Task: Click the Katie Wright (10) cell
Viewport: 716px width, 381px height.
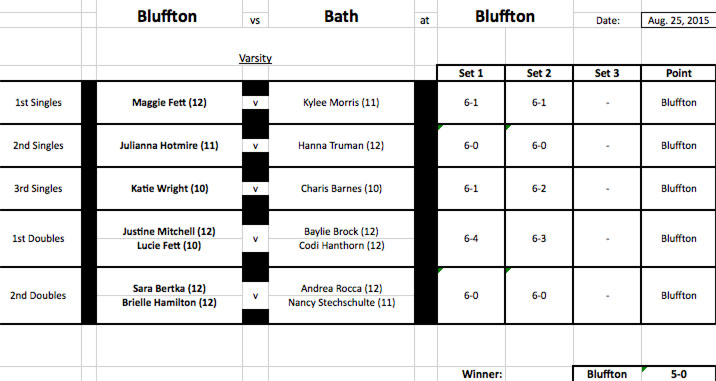Action: [169, 188]
